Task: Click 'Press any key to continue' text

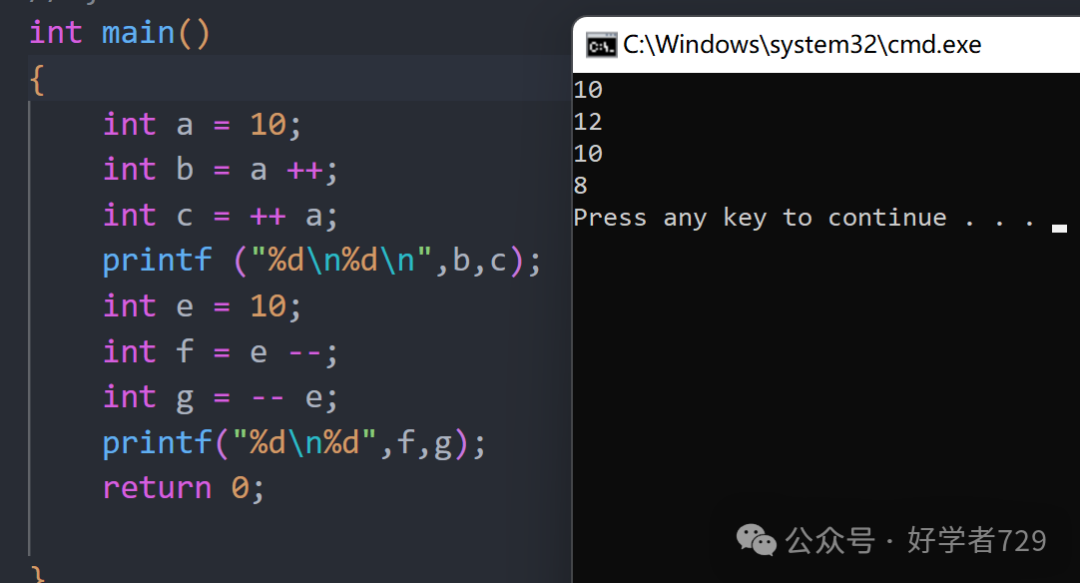Action: pyautogui.click(x=760, y=218)
